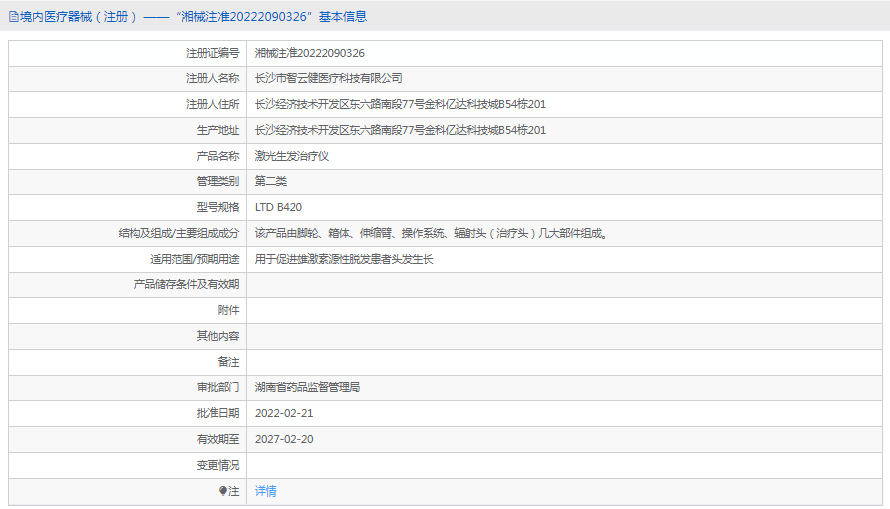Image resolution: width=890 pixels, height=509 pixels.
Task: Select model specification LTD B420
Action: (x=278, y=207)
